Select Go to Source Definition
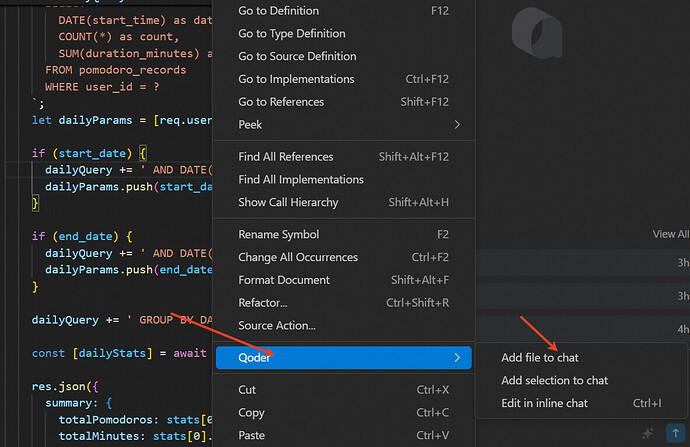Viewport: 690px width, 447px height. point(344,56)
